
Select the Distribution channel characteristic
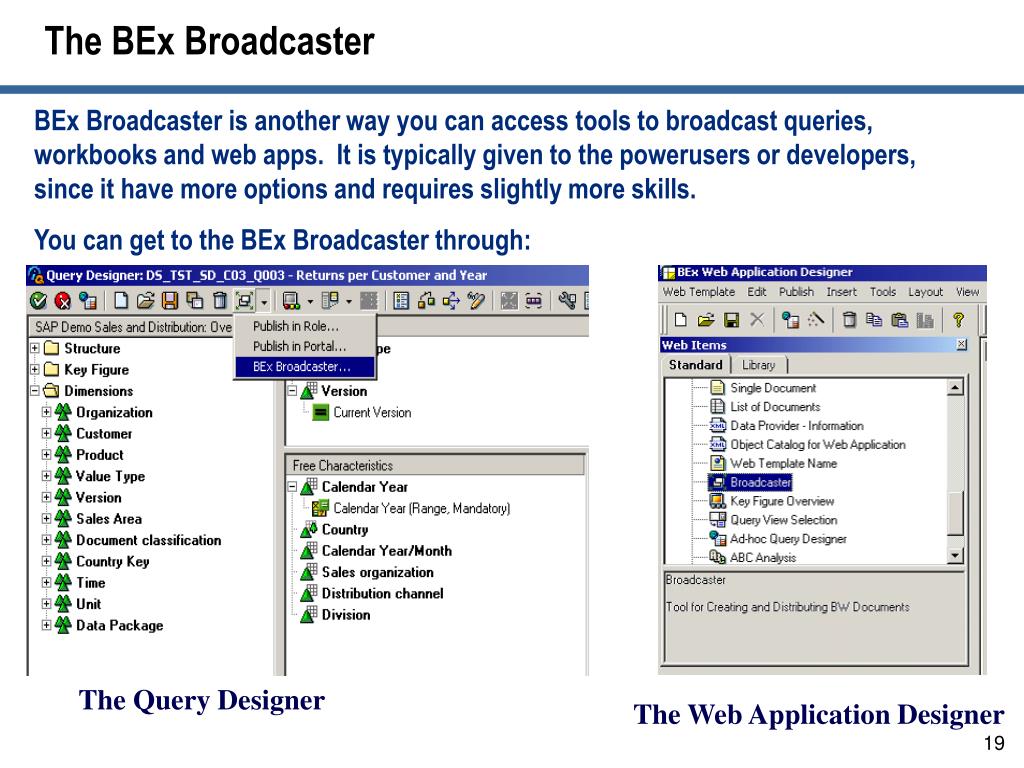click(x=372, y=594)
